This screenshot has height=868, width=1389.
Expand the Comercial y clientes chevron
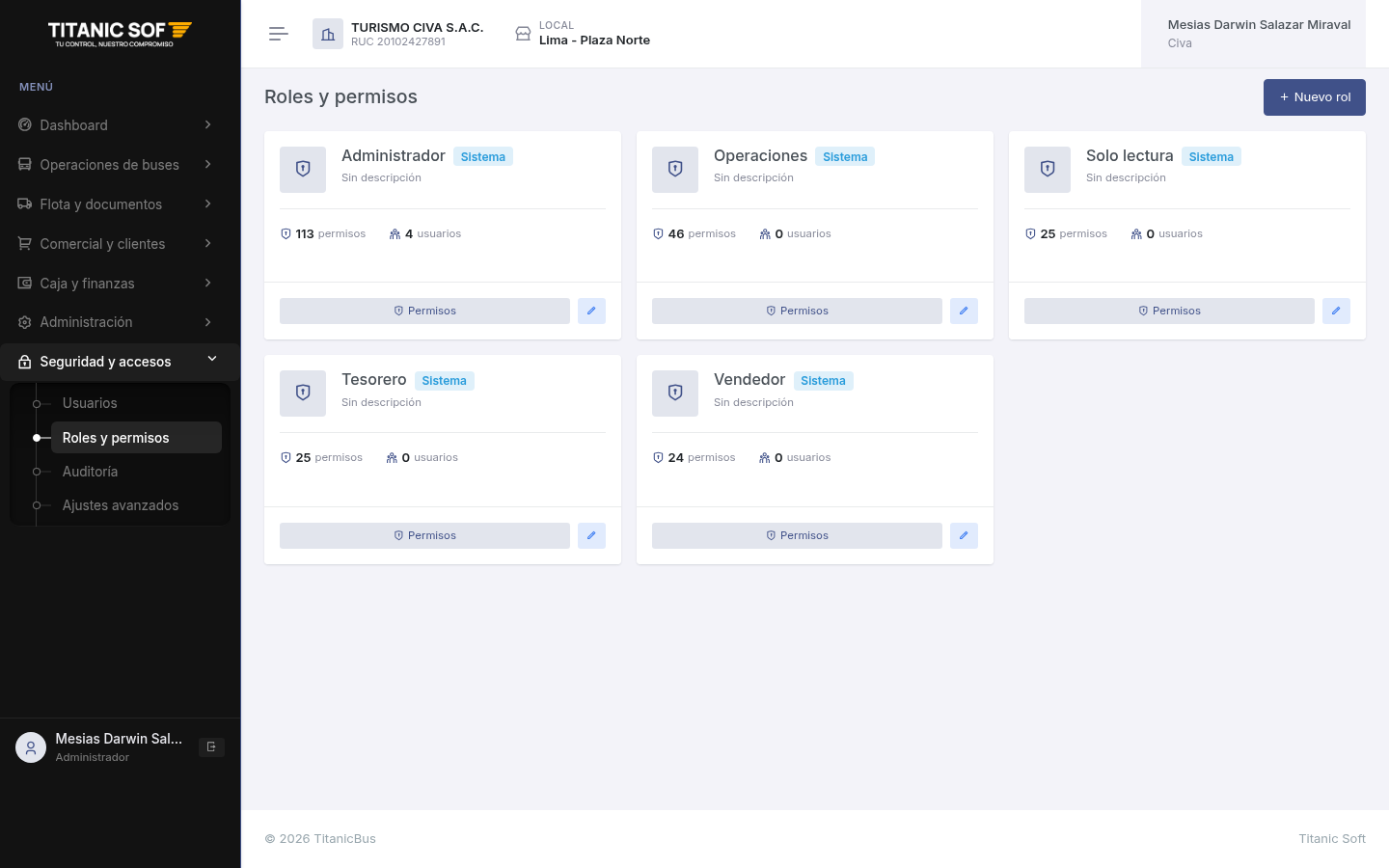207,244
